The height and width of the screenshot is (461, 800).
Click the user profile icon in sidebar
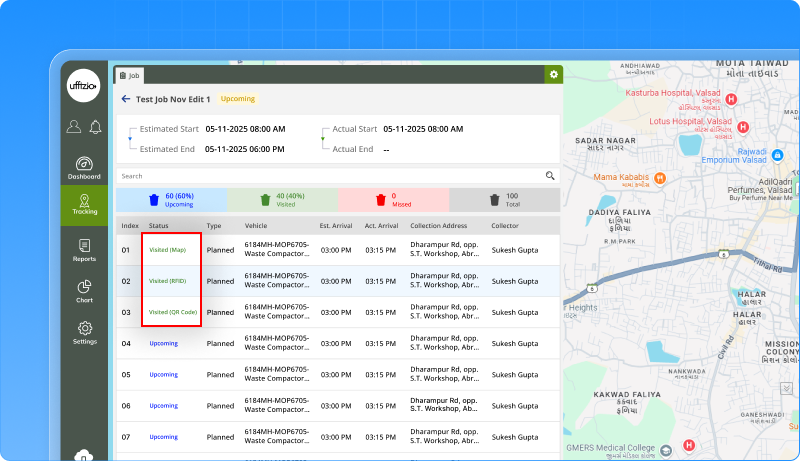[74, 127]
